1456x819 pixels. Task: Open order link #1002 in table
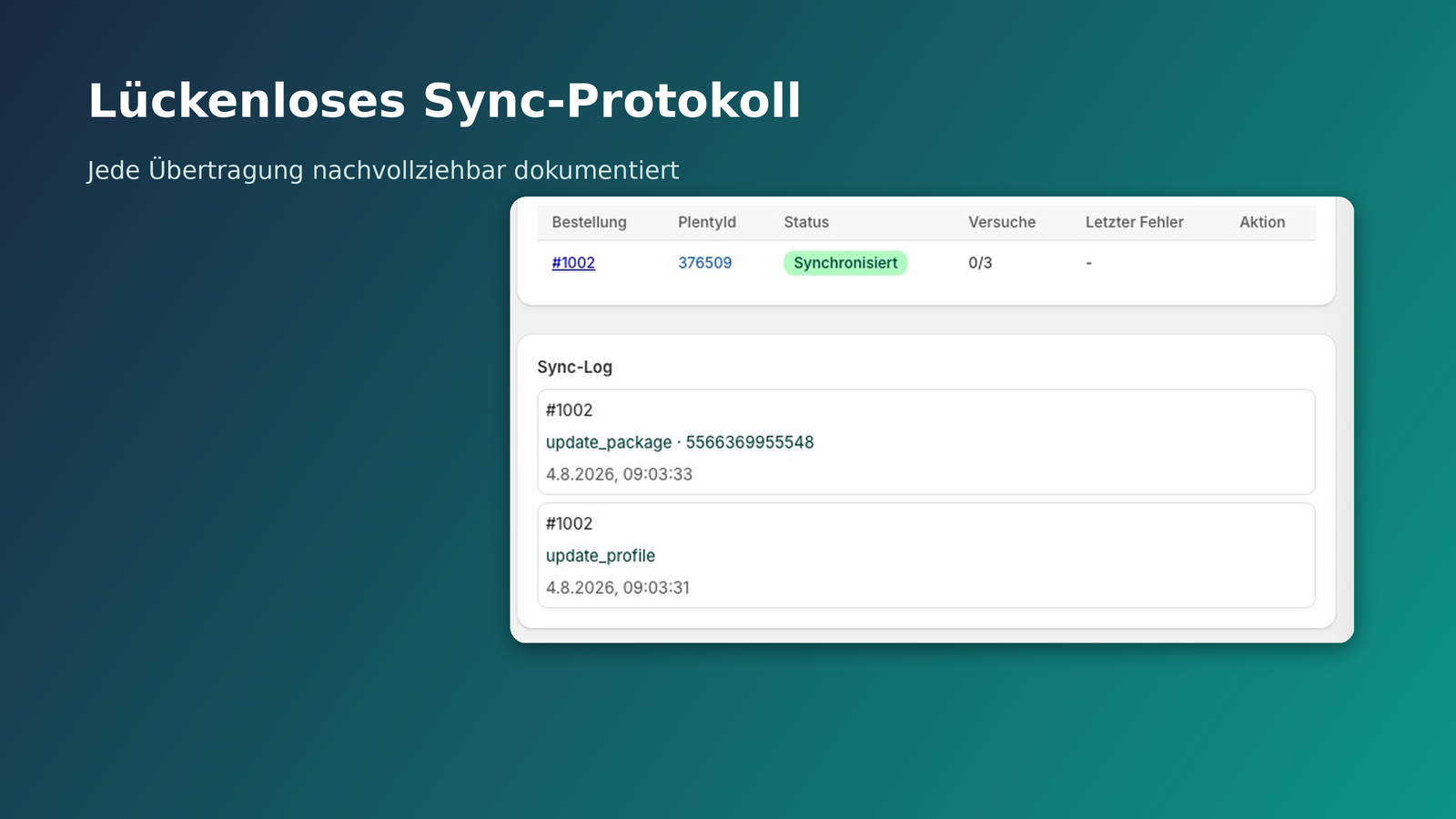tap(573, 263)
